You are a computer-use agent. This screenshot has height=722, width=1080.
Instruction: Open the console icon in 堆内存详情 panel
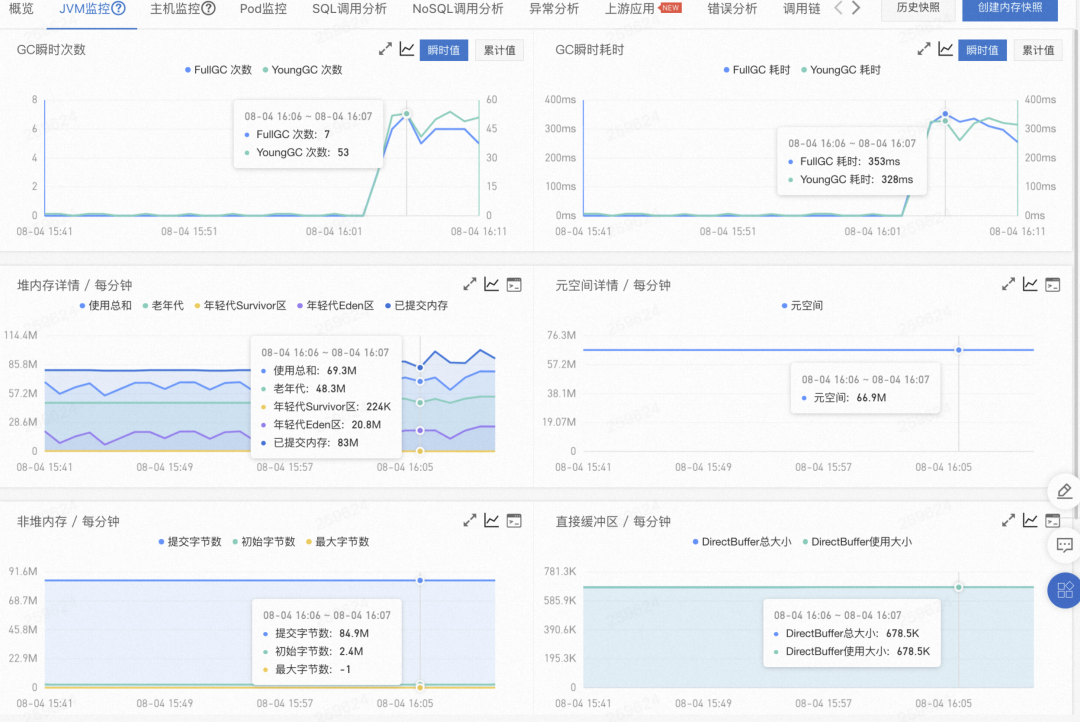click(x=514, y=285)
